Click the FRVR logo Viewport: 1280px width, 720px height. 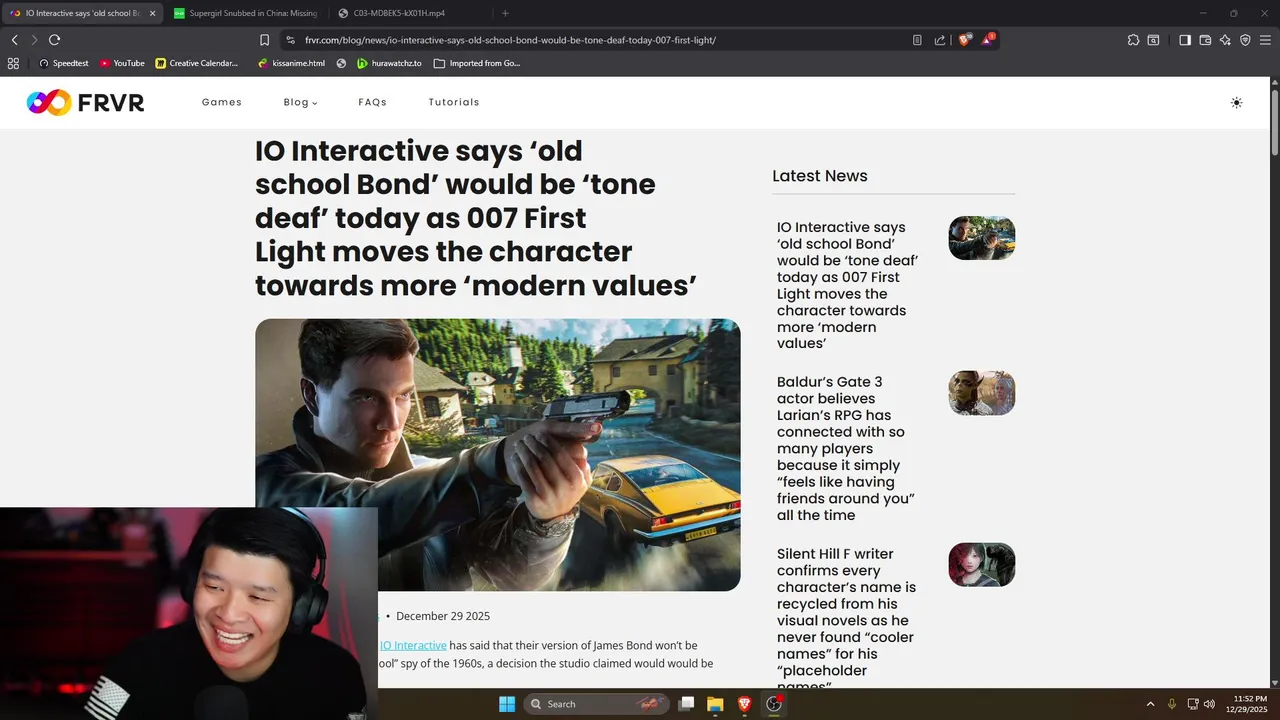click(85, 102)
